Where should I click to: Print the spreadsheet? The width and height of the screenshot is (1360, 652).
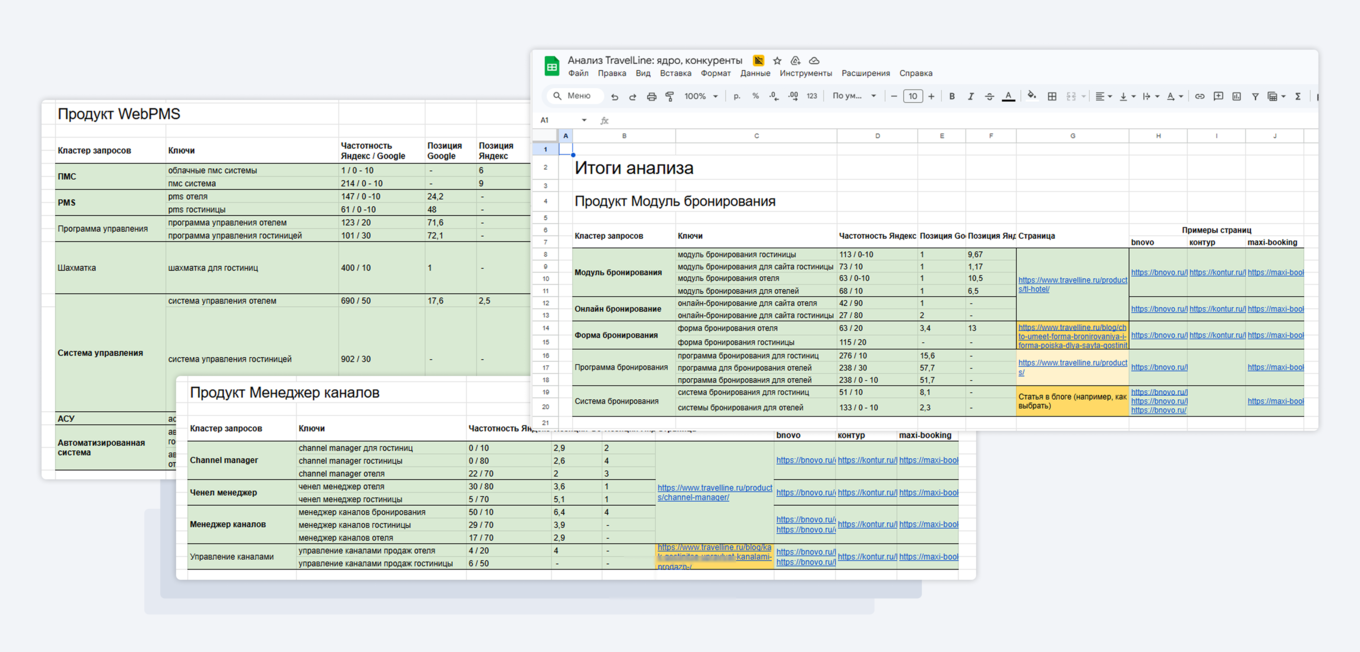(x=651, y=97)
